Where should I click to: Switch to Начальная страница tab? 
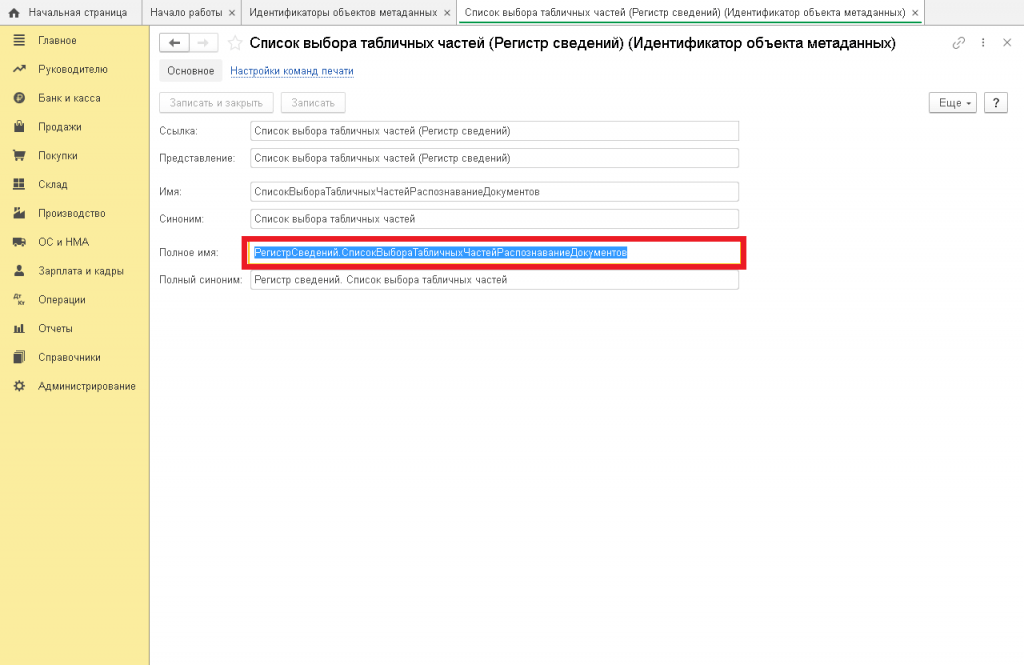pyautogui.click(x=71, y=12)
